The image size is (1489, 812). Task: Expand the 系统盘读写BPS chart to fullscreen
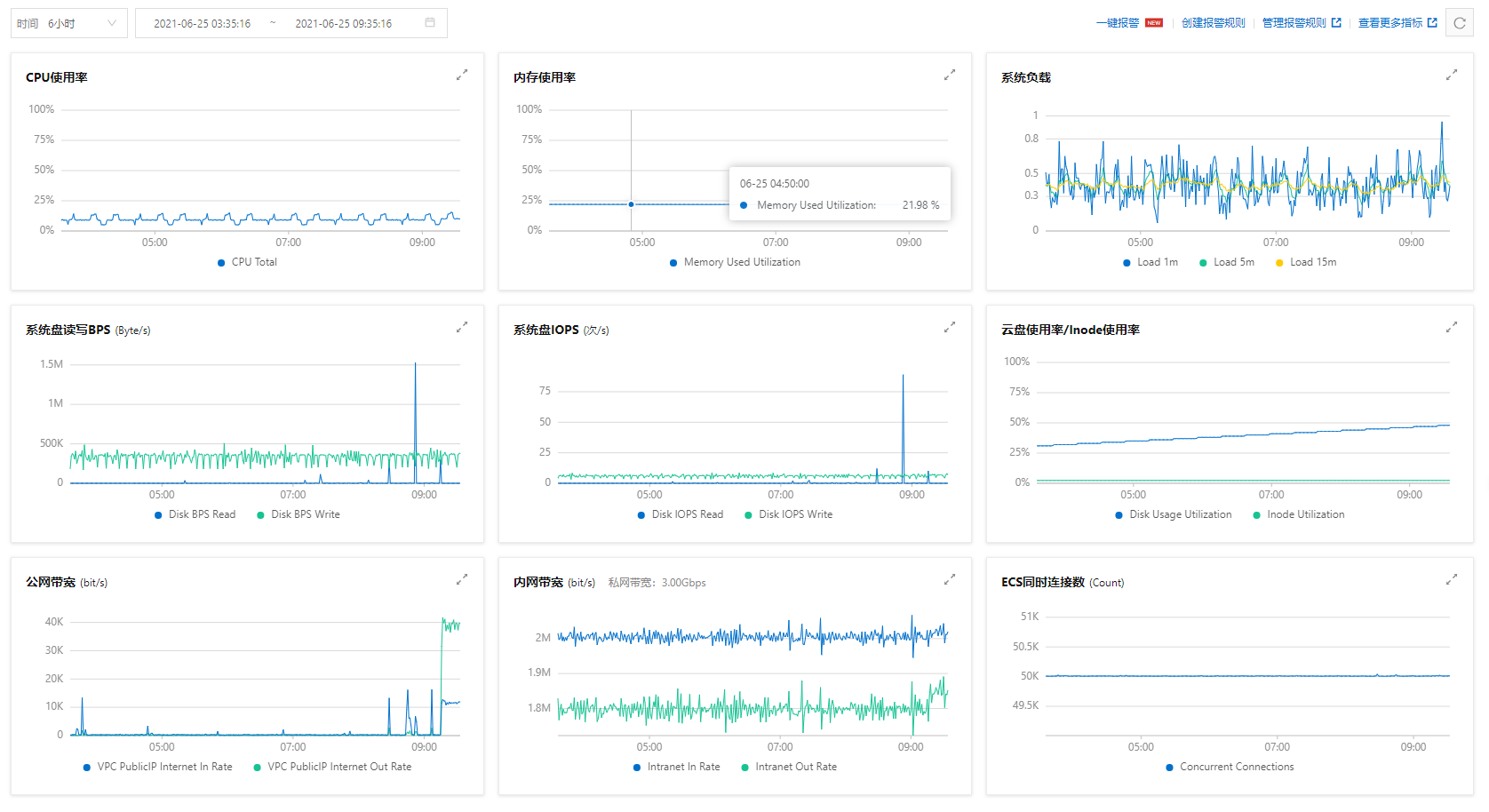point(462,328)
